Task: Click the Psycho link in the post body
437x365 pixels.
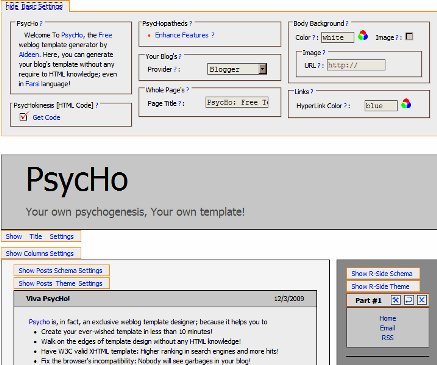Action: [39, 322]
